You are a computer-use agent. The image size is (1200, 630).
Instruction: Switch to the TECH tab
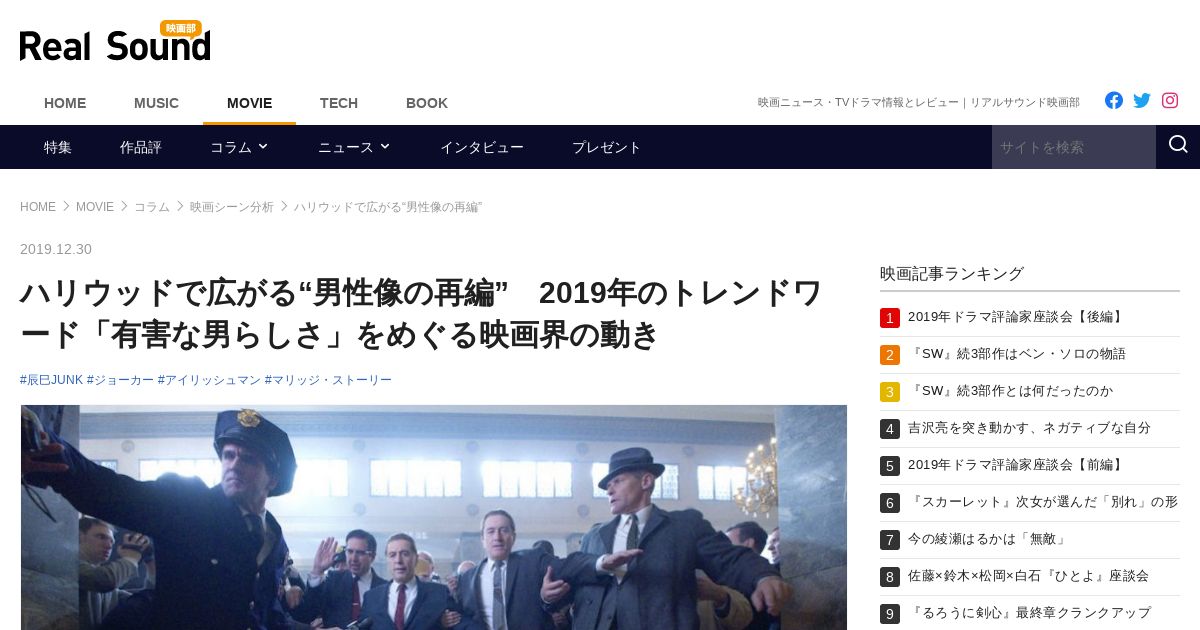[x=339, y=103]
